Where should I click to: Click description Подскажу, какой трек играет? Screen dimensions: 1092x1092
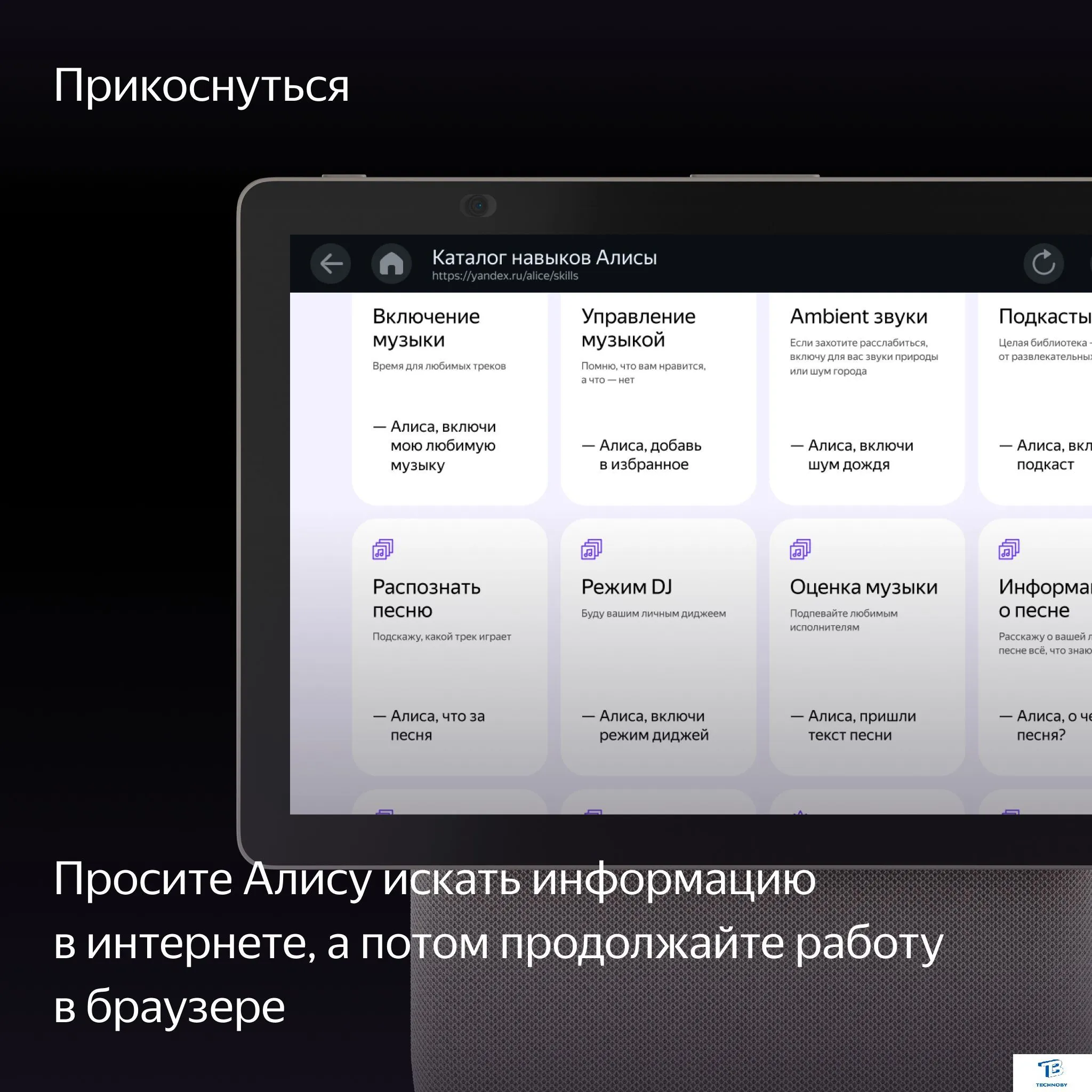coord(441,637)
